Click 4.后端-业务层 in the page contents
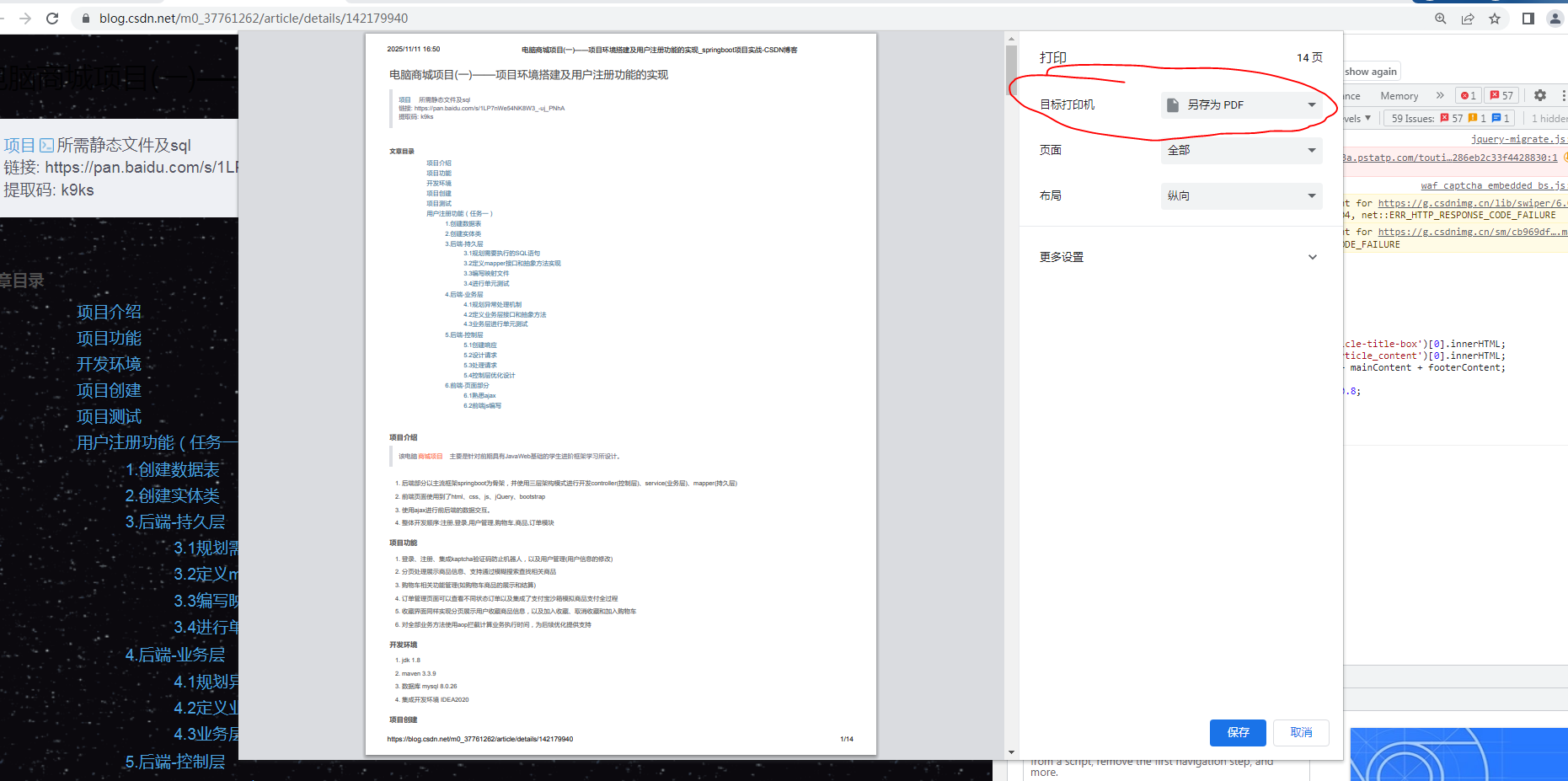 tap(175, 655)
